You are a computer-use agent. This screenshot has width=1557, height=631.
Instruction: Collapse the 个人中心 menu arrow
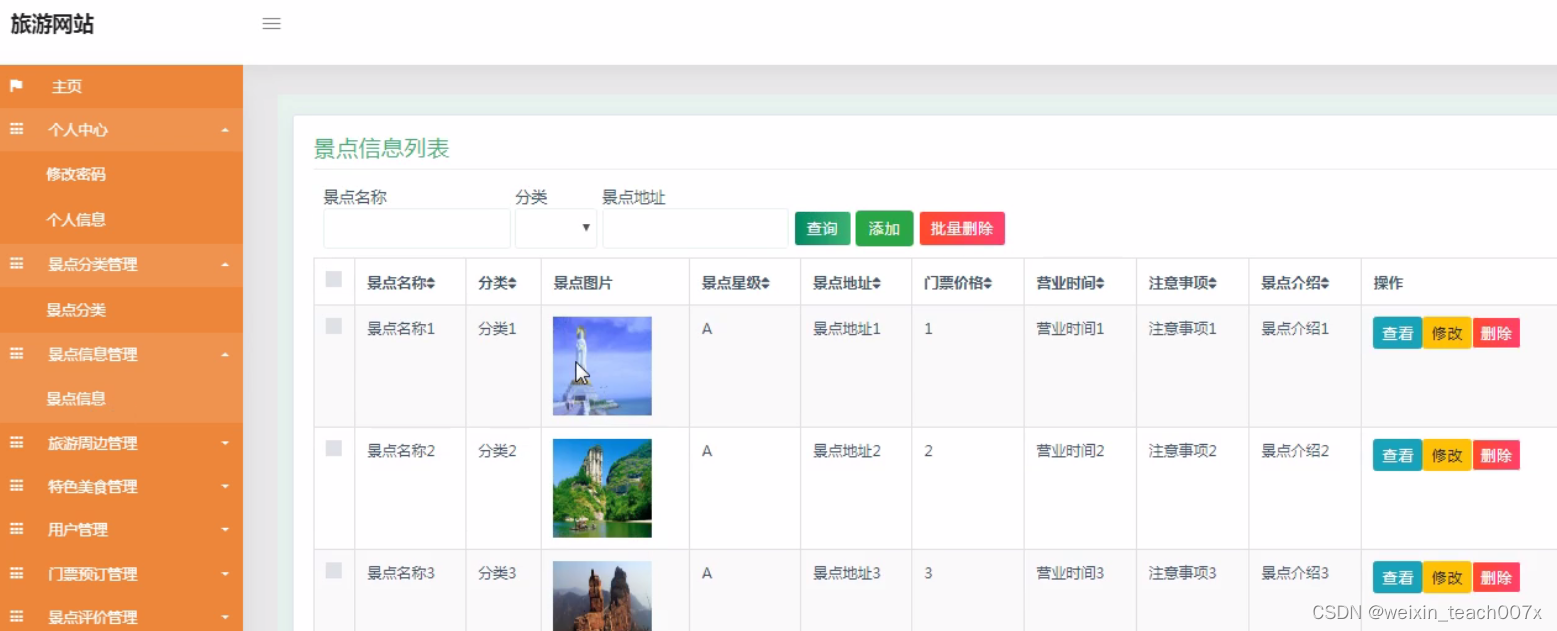click(x=225, y=130)
